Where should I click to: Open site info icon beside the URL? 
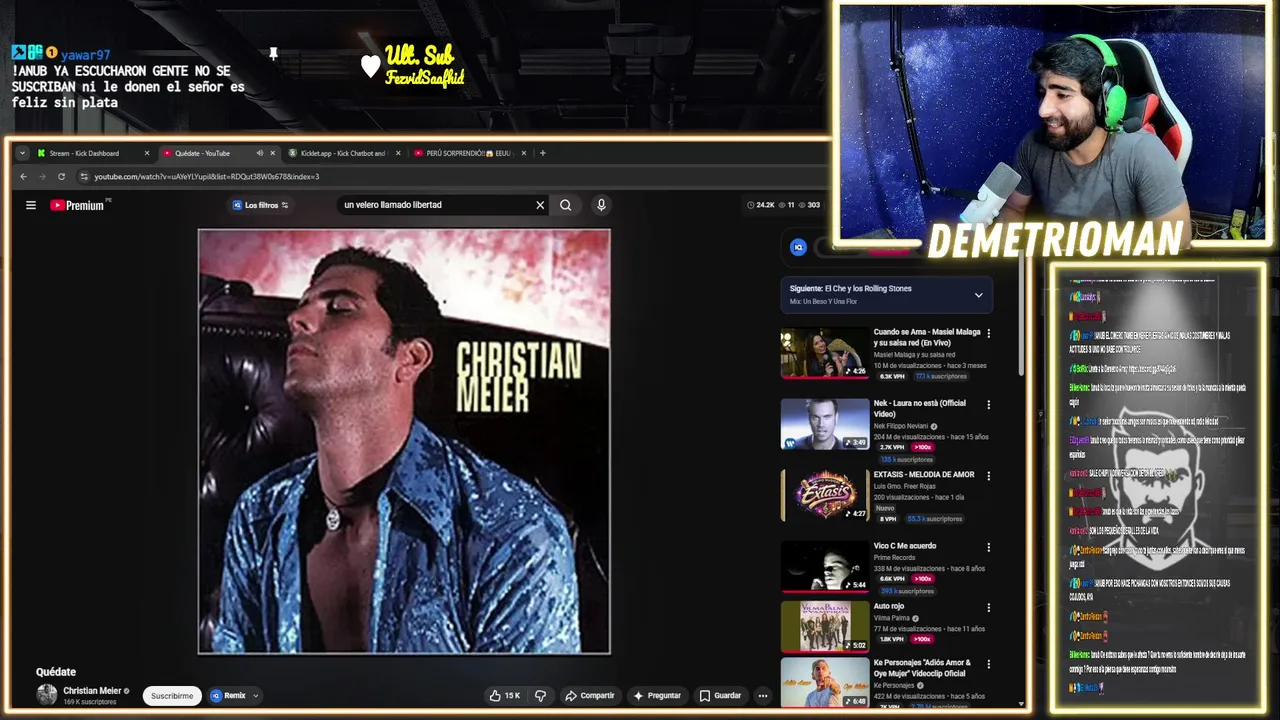point(85,177)
